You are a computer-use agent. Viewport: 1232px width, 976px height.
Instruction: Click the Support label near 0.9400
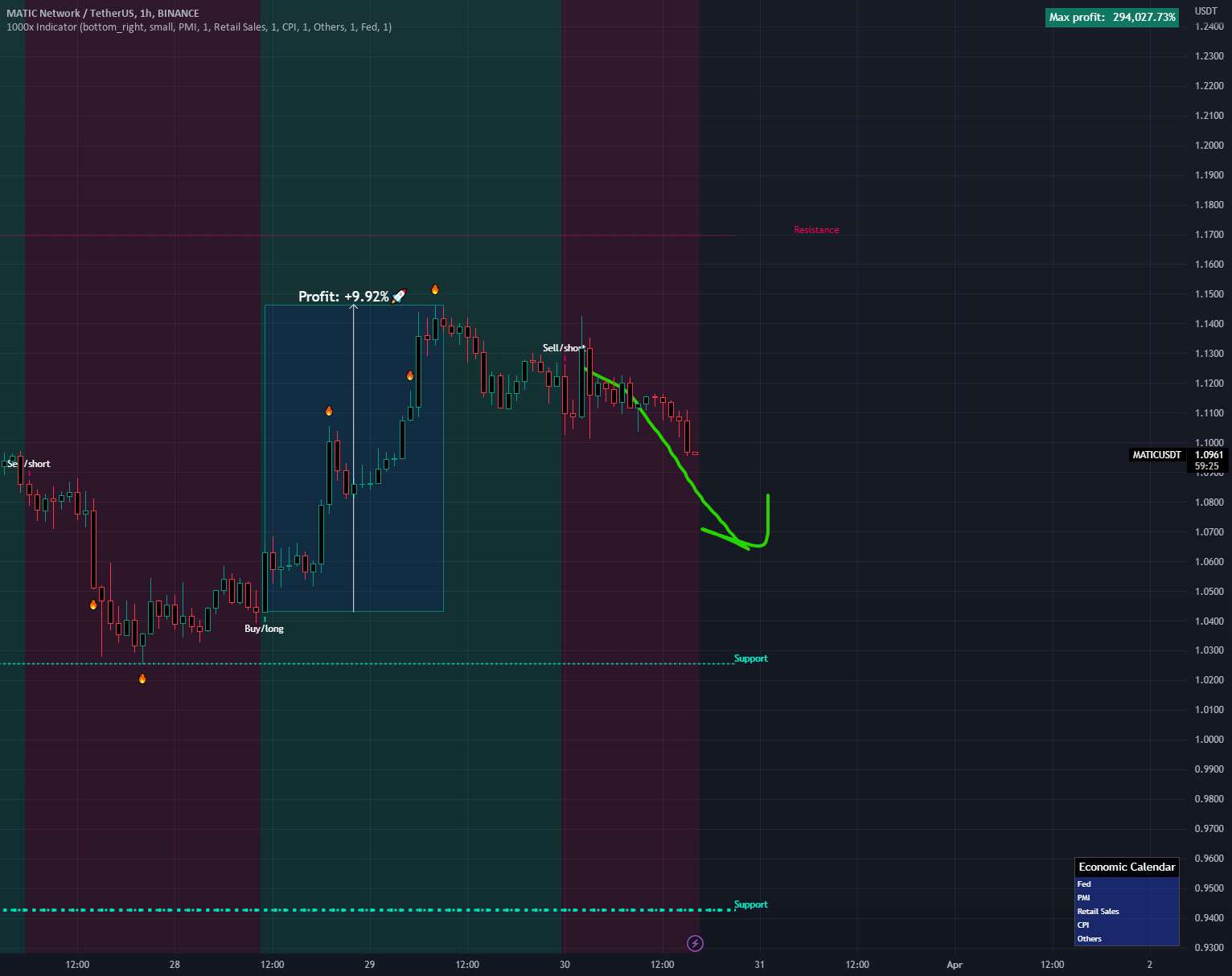point(751,904)
